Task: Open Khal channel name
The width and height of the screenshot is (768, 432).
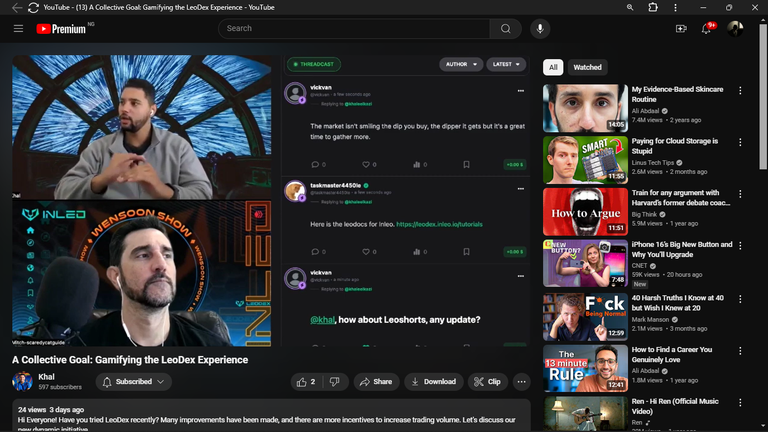Action: tap(47, 377)
